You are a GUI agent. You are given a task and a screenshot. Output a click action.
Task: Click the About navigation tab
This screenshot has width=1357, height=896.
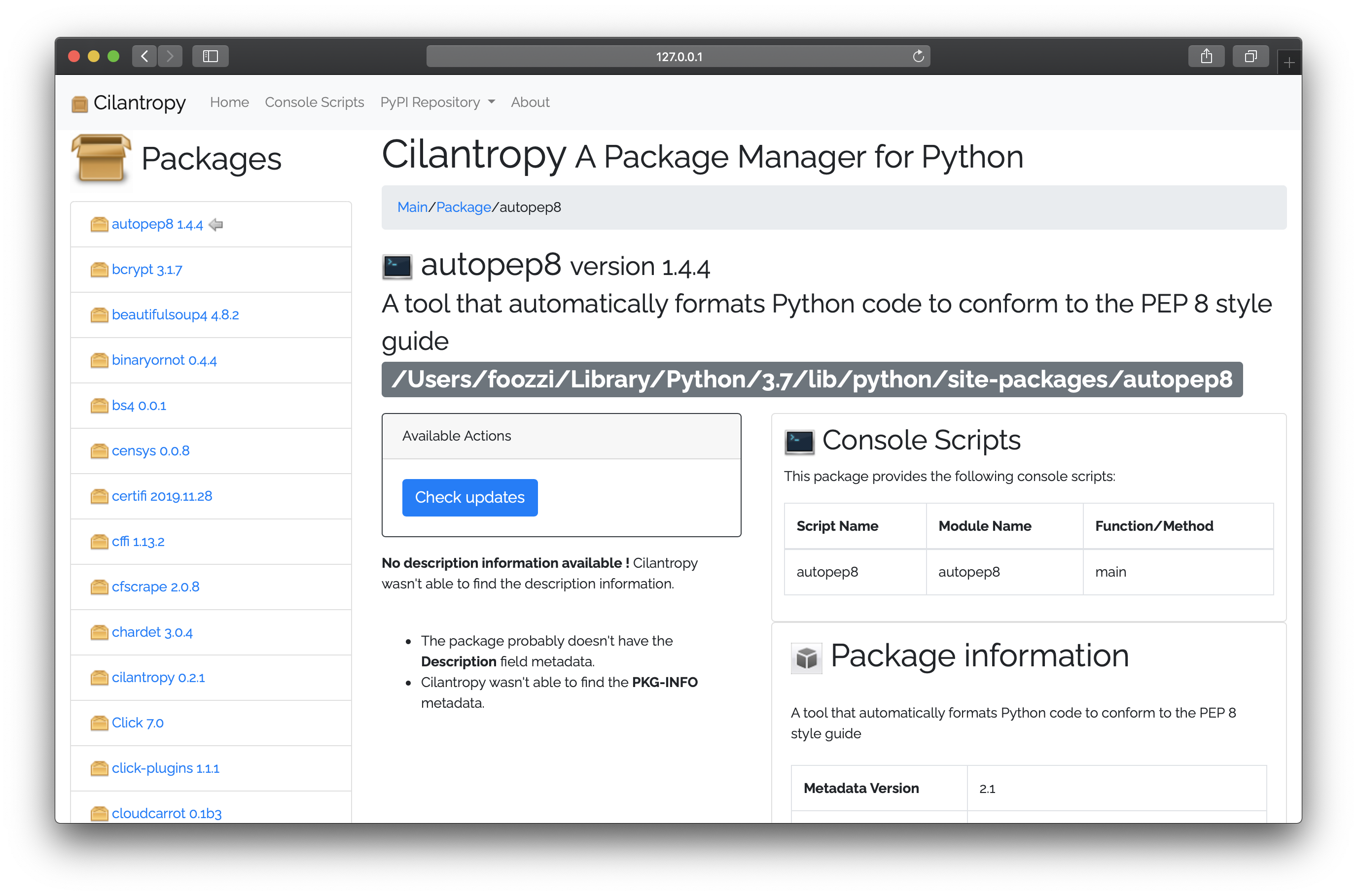(x=528, y=101)
